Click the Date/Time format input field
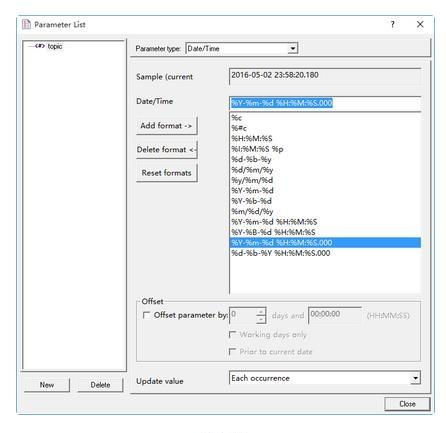Image resolution: width=446 pixels, height=433 pixels. pyautogui.click(x=325, y=103)
